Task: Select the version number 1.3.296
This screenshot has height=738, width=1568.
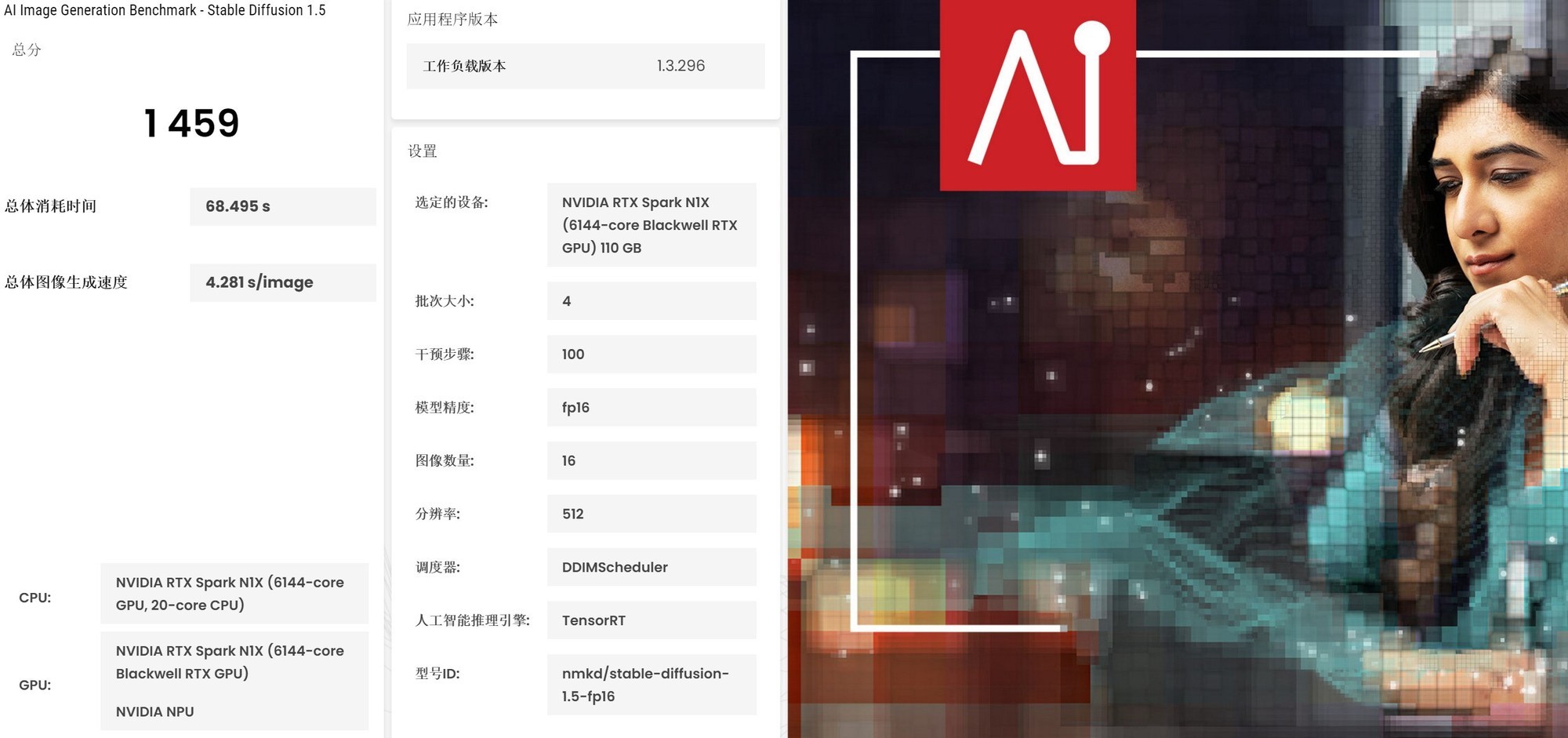Action: [x=681, y=66]
